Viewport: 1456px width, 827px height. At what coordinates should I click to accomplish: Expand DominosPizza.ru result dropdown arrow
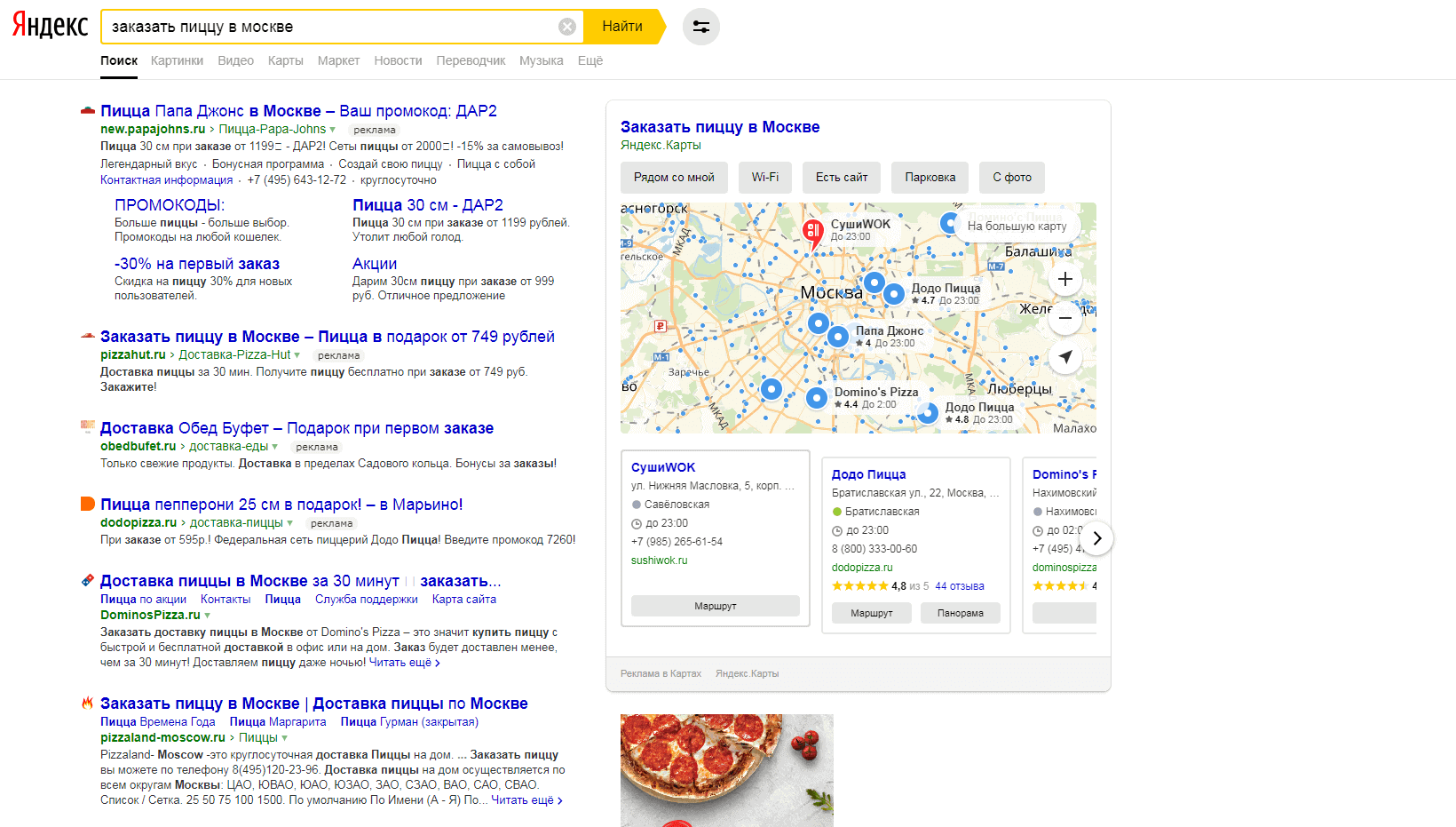point(208,616)
